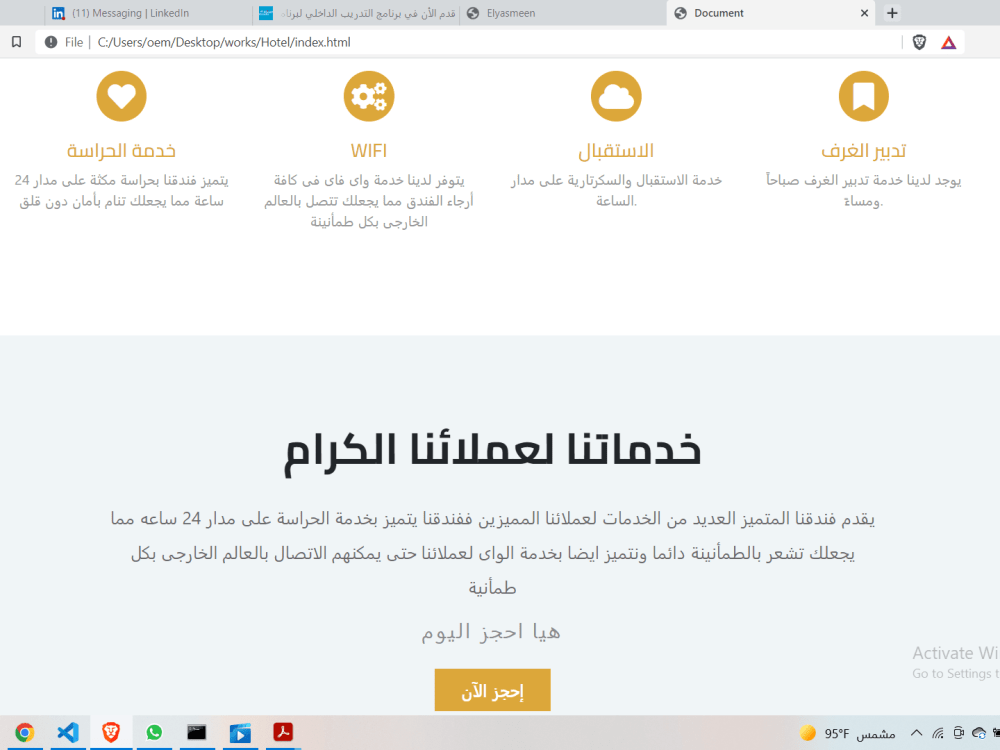Open Visual Studio Code from taskbar
The height and width of the screenshot is (750, 1000).
click(x=68, y=732)
